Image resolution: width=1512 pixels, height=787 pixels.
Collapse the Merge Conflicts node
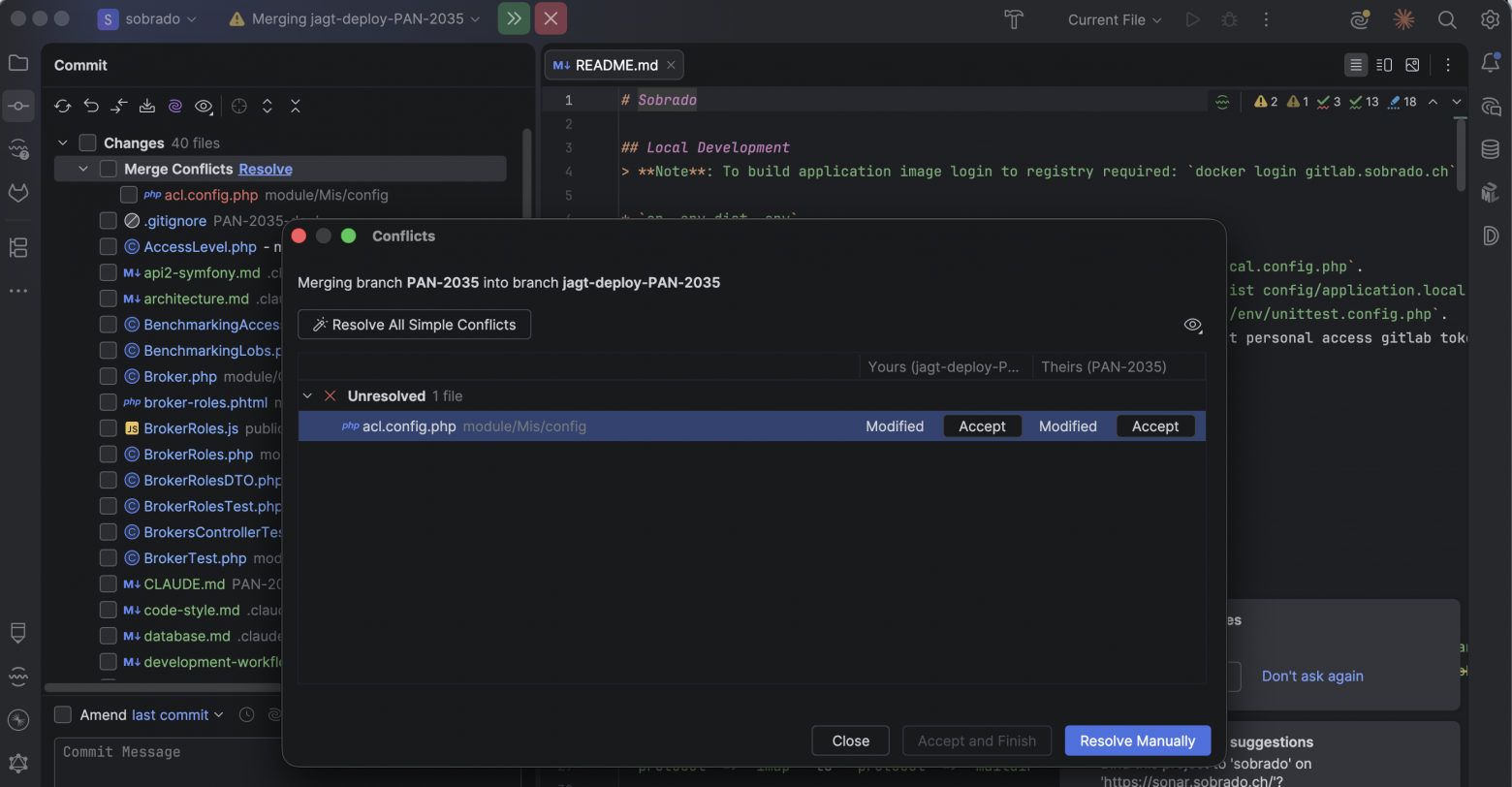[83, 169]
